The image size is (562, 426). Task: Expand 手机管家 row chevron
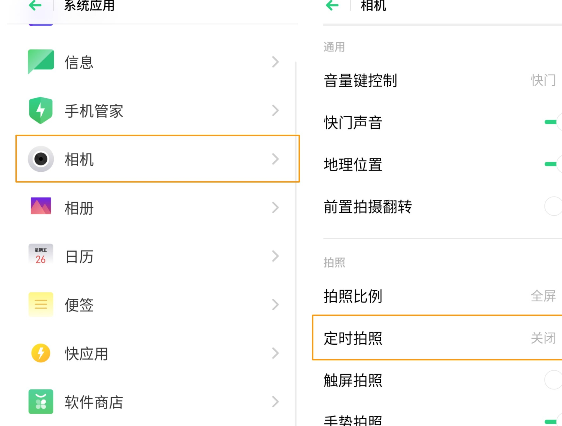tap(275, 110)
